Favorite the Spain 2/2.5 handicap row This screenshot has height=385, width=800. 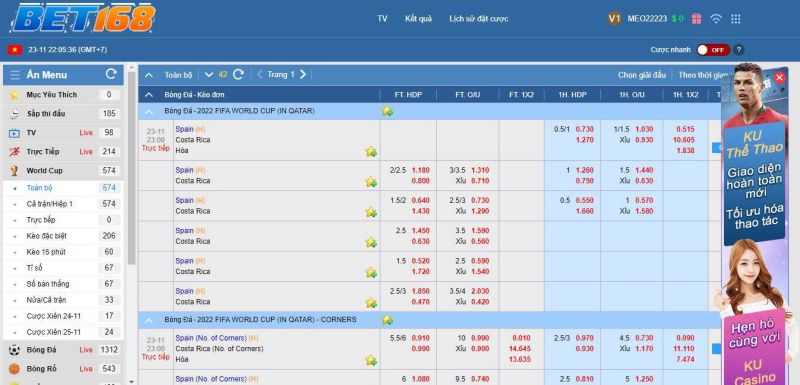(371, 182)
